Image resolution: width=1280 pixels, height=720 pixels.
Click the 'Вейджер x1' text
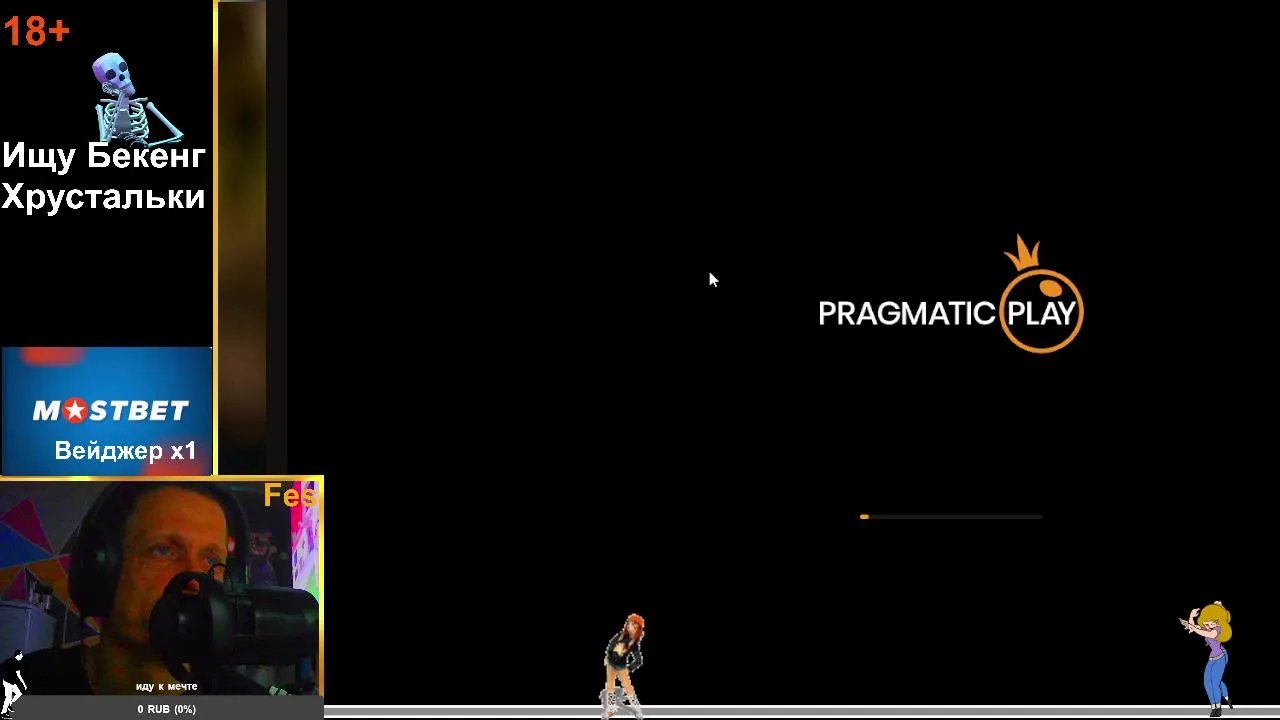pos(125,451)
